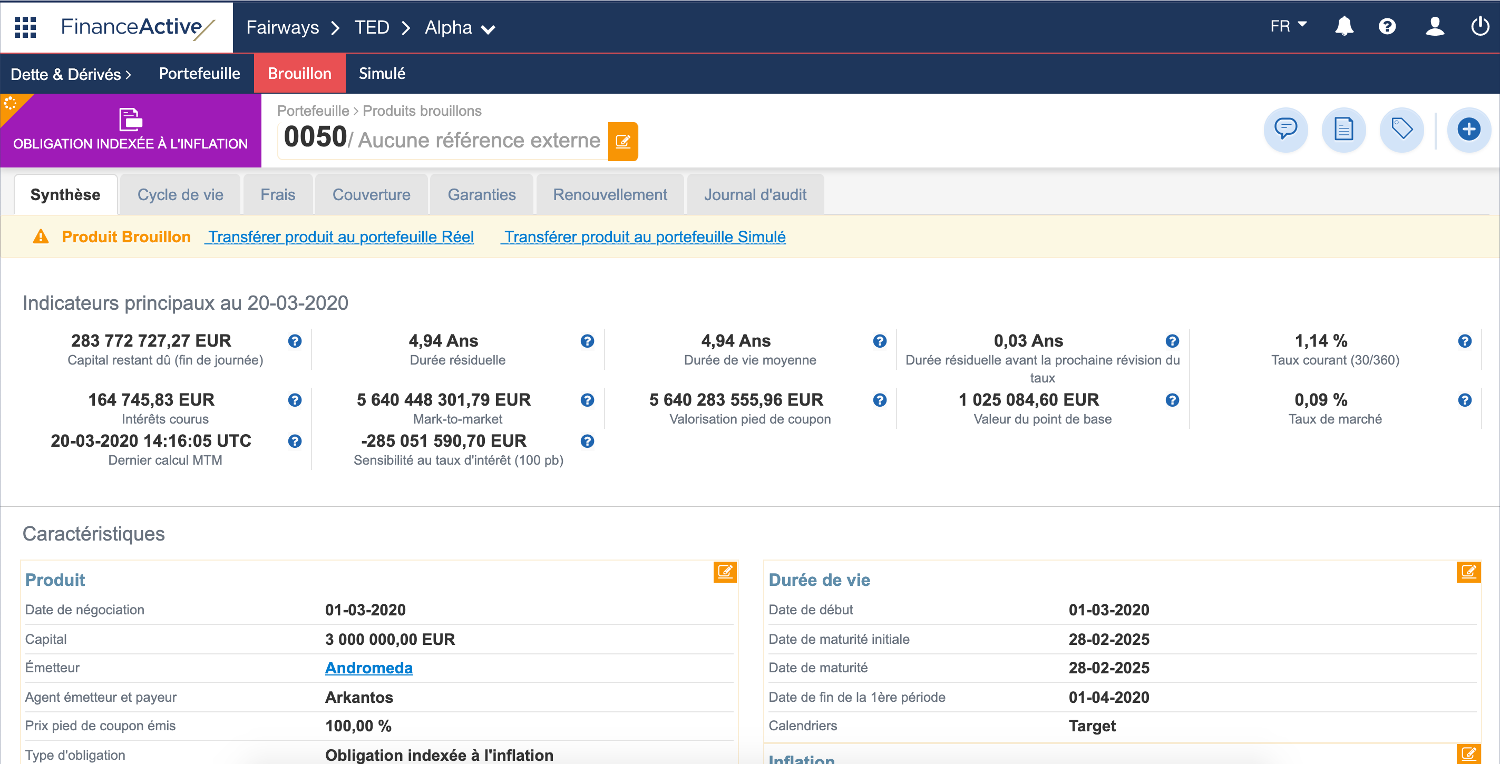1500x764 pixels.
Task: Open the user profile icon
Action: (x=1435, y=27)
